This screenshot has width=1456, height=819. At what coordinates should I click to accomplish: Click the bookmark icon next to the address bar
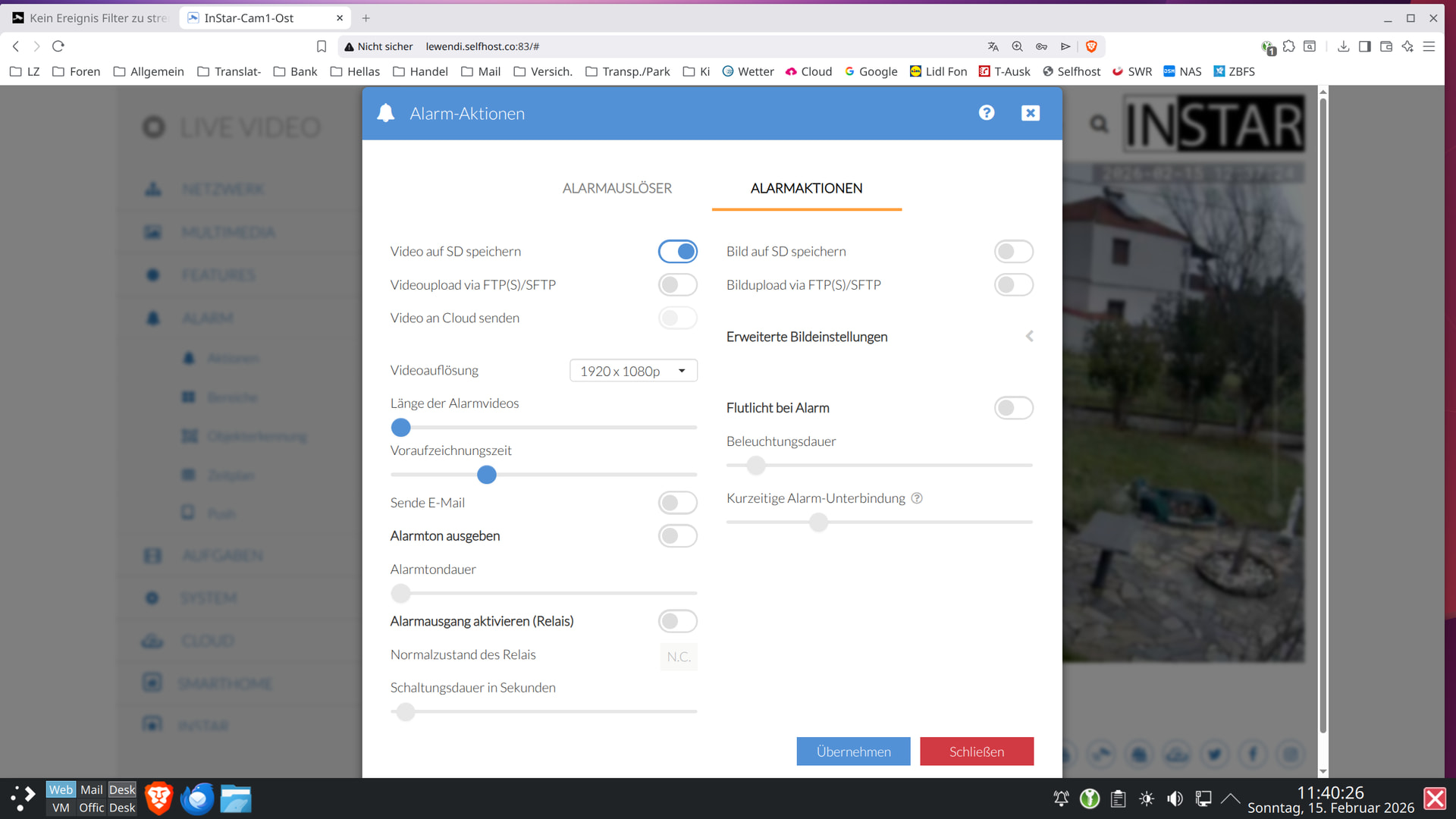pos(322,46)
